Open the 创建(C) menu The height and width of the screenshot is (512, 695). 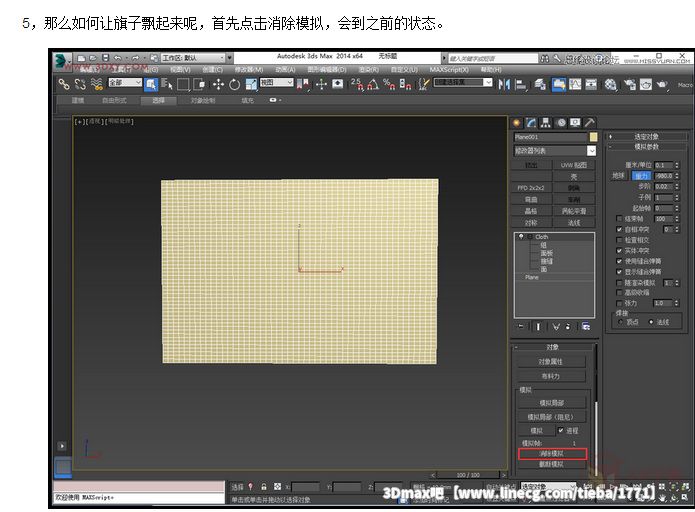click(x=212, y=70)
